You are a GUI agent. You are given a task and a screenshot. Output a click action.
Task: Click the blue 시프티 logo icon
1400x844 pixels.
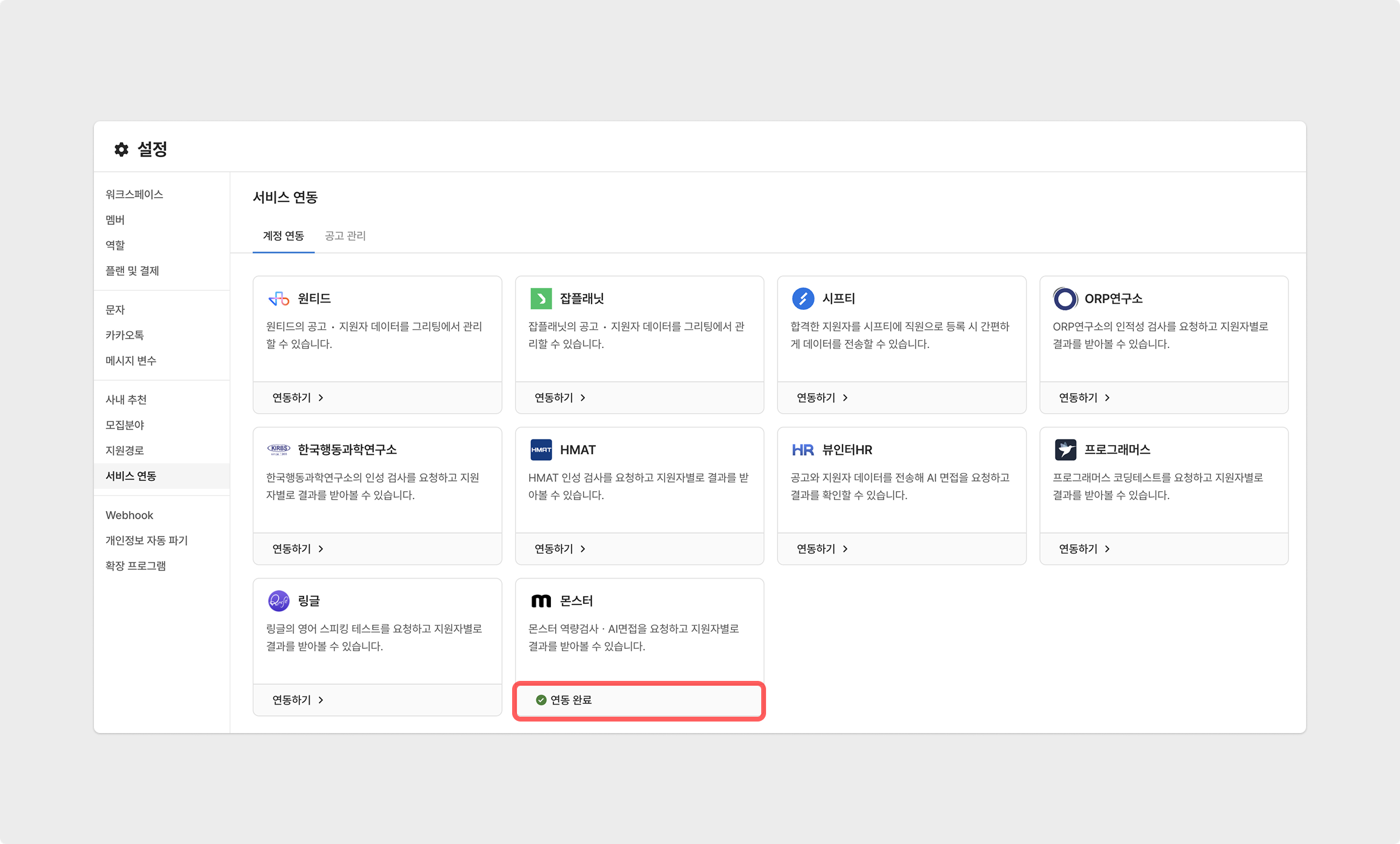pyautogui.click(x=803, y=298)
